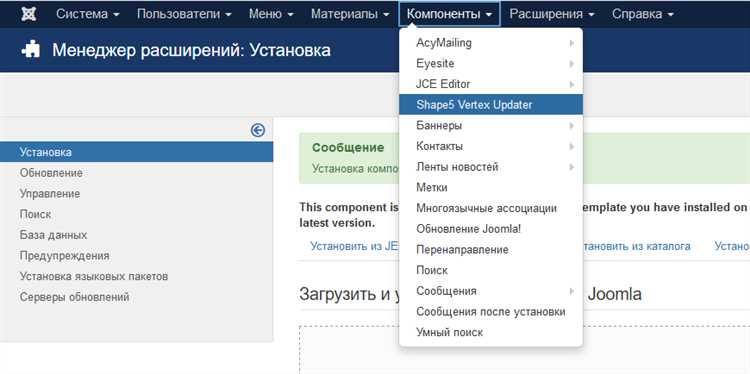Open the Пользователи menu
Viewport: 750px width, 374px height.
click(184, 14)
